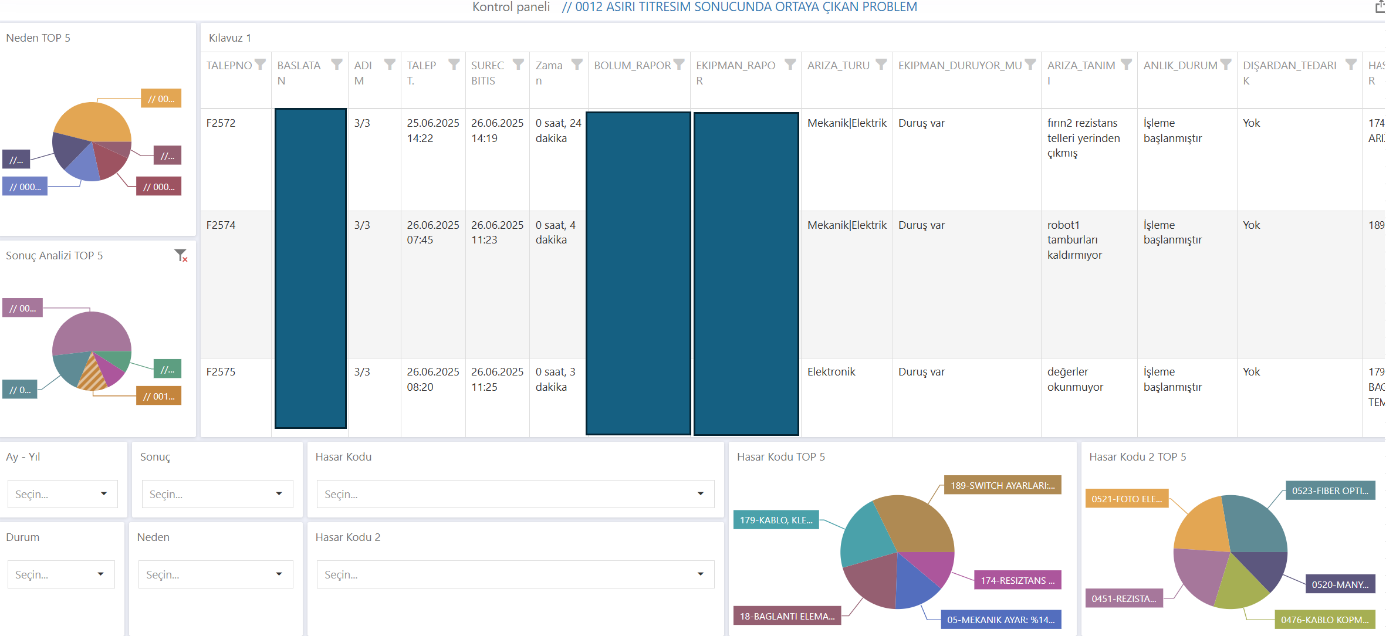Screen dimensions: 1386x636
Task: Click the export icon at top right corner
Action: tap(1378, 6)
